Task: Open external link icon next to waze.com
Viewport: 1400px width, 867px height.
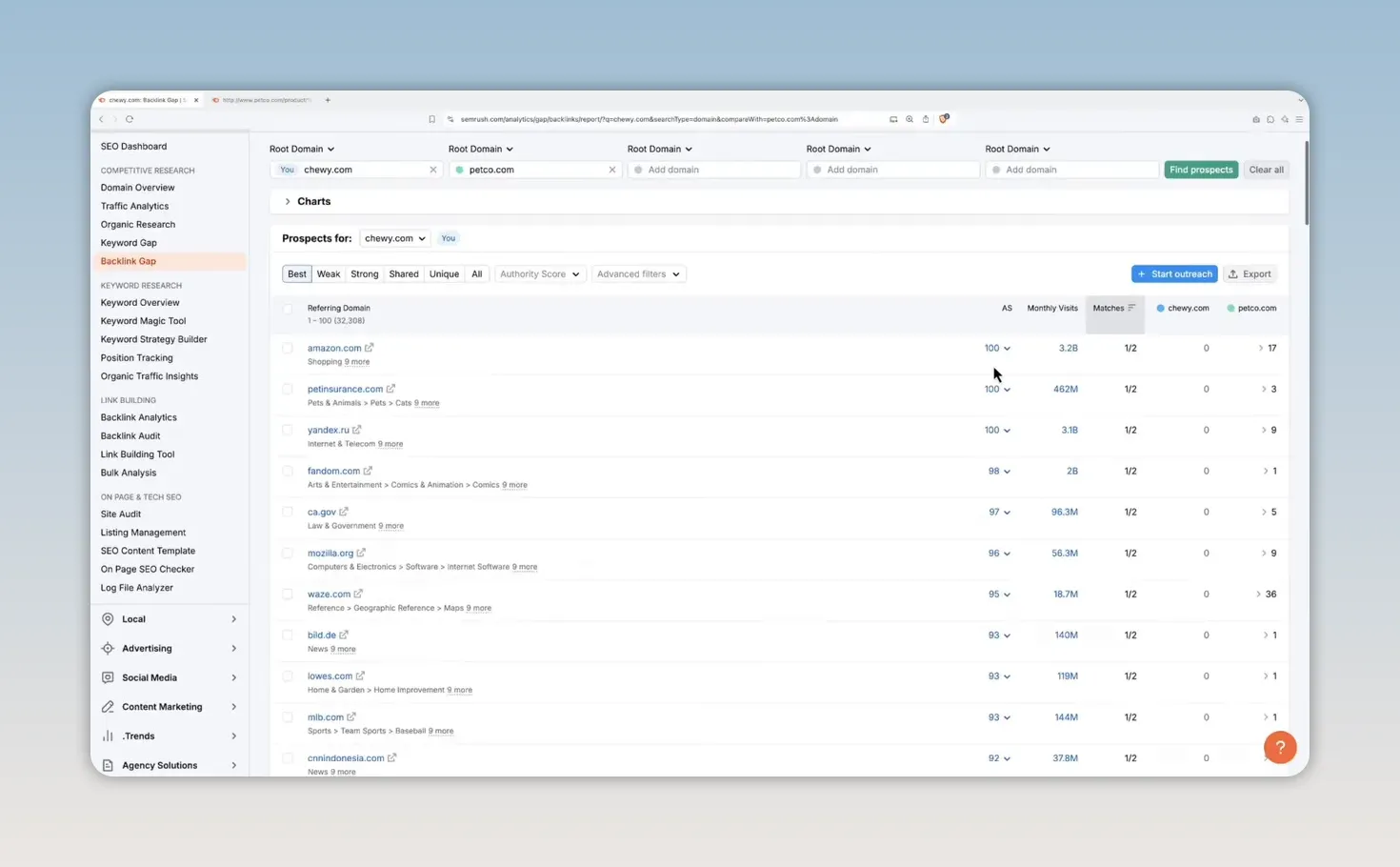Action: 358,594
